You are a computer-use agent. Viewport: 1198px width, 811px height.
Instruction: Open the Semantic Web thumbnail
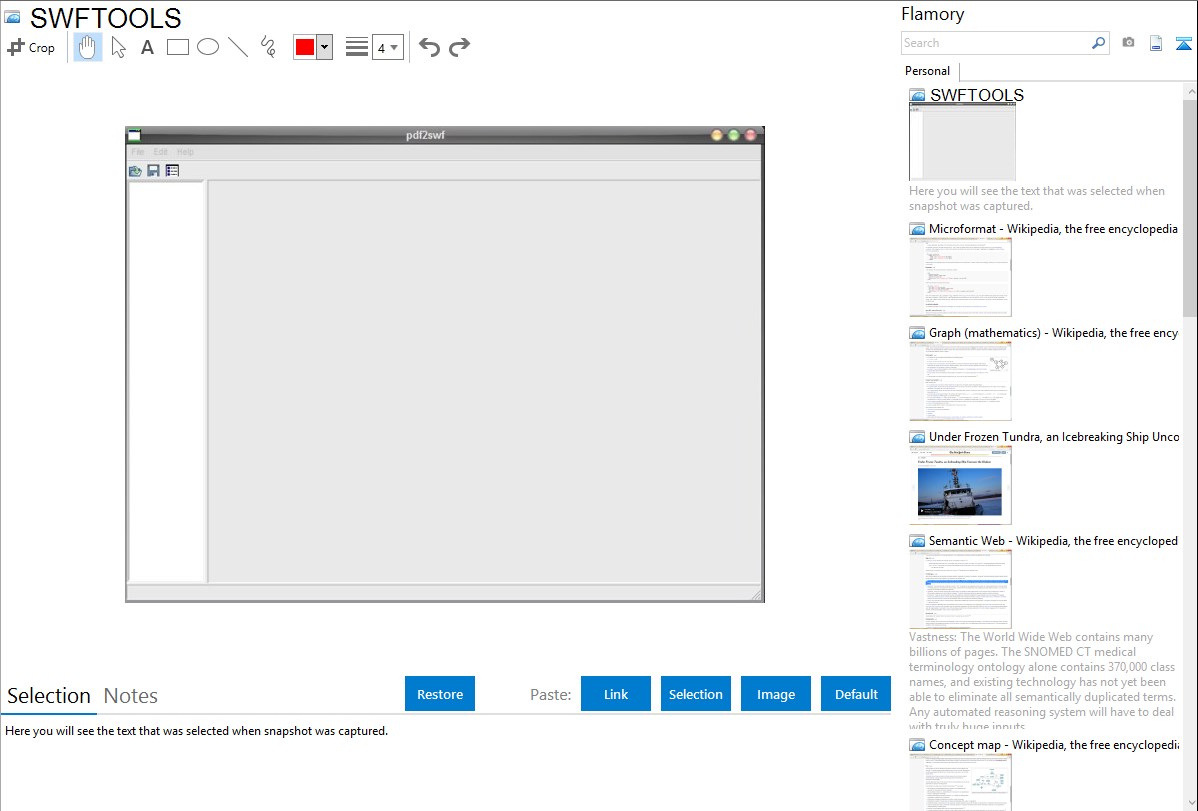pyautogui.click(x=960, y=589)
